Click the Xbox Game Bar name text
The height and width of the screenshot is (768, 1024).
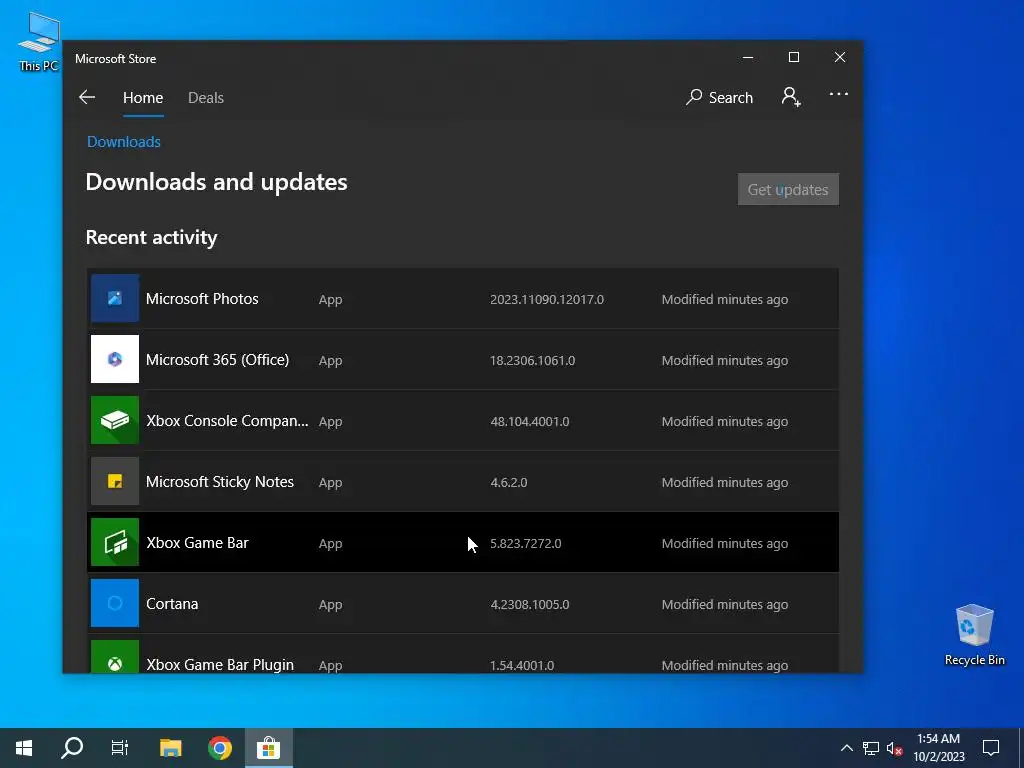click(197, 543)
